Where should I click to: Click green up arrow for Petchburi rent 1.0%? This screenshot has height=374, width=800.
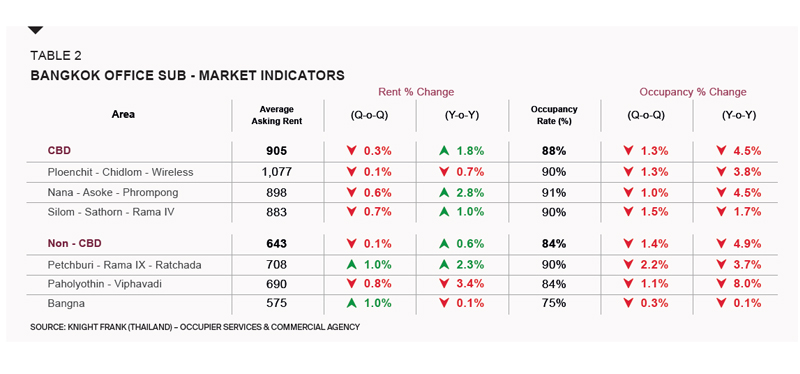[x=351, y=265]
